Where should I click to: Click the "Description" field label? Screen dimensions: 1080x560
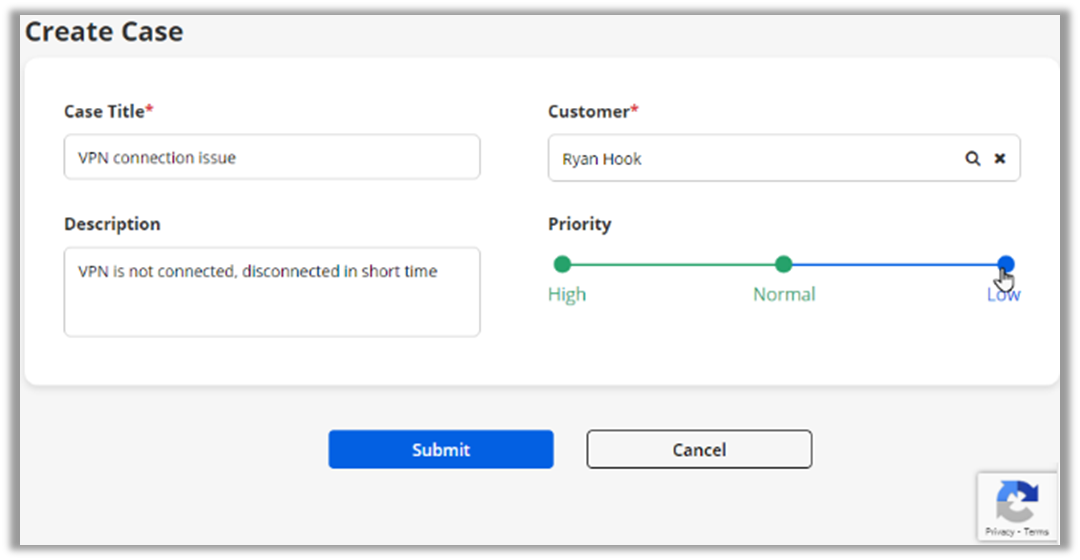click(112, 224)
